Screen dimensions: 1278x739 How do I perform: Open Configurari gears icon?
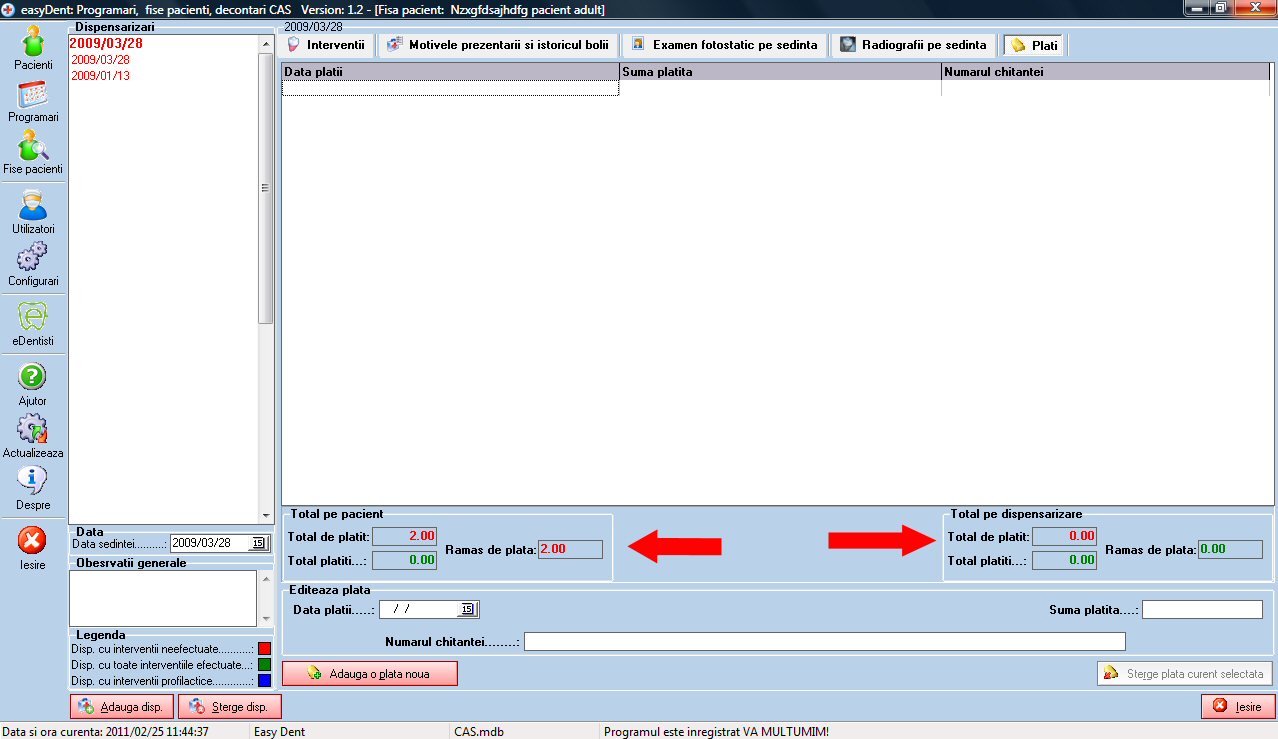tap(33, 261)
